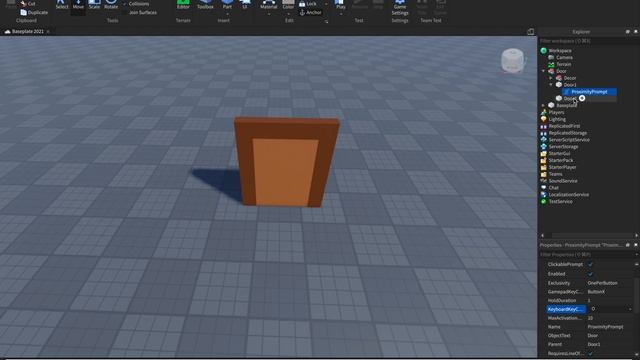
Task: Select Chat service in the Explorer
Action: click(553, 188)
